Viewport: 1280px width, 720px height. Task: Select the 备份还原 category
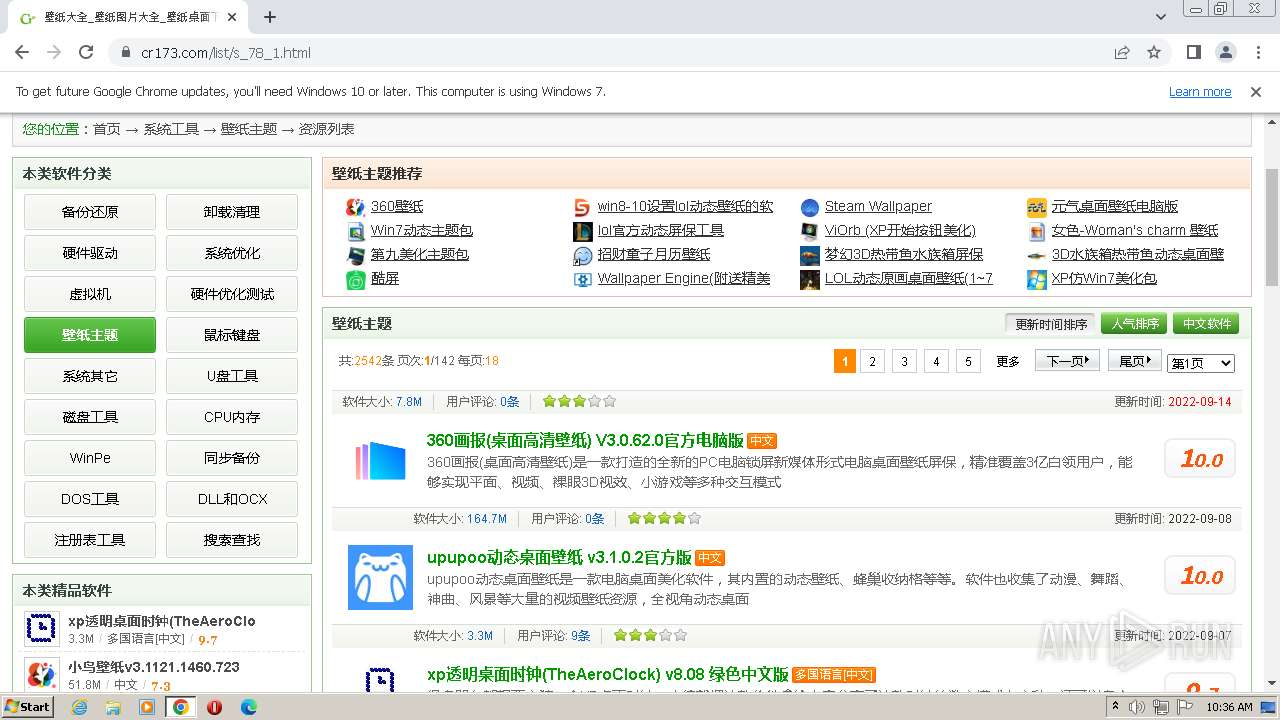point(90,212)
